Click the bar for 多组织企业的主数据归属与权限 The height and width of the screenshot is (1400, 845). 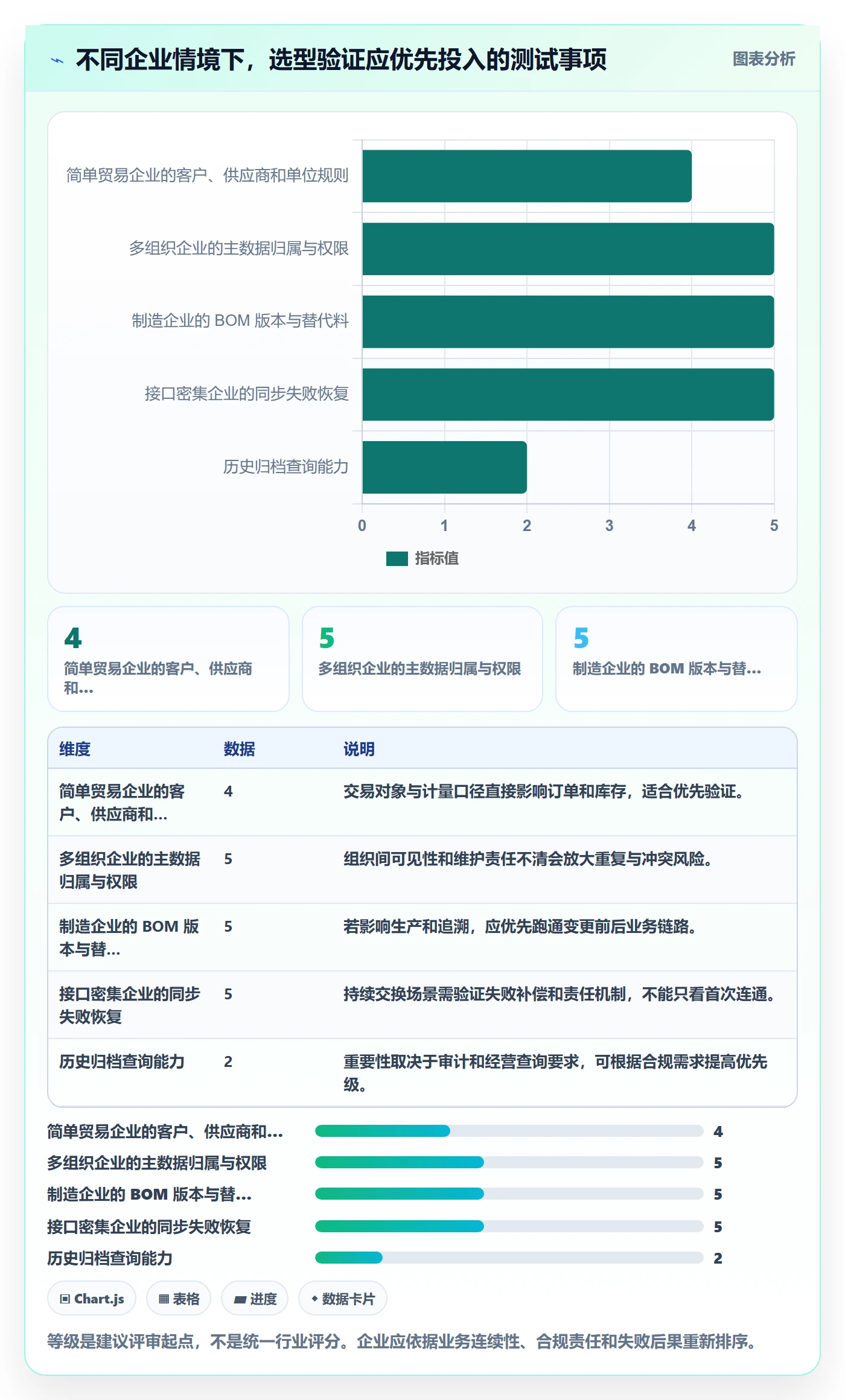click(568, 249)
